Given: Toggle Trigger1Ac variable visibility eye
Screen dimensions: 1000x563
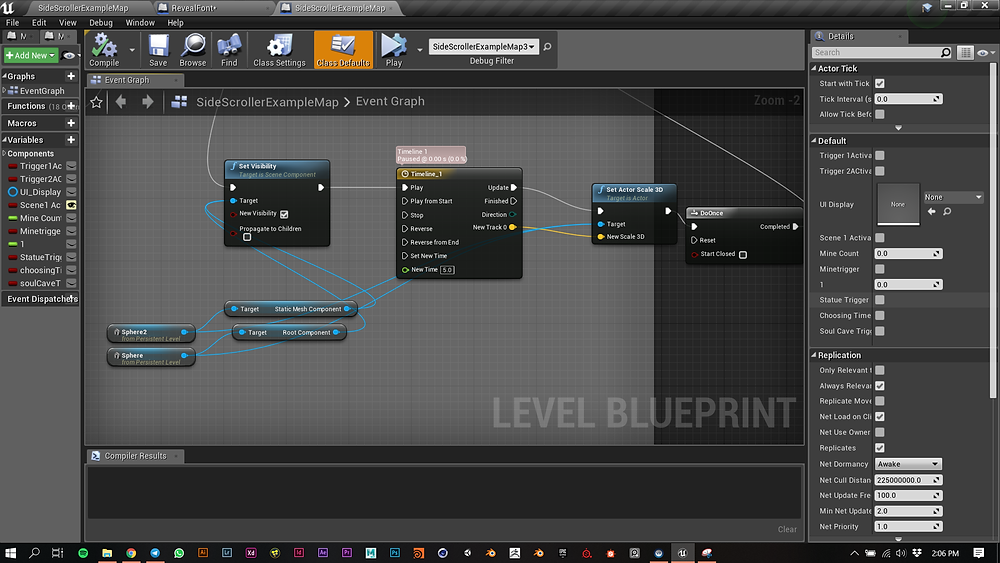Looking at the screenshot, I should point(71,166).
